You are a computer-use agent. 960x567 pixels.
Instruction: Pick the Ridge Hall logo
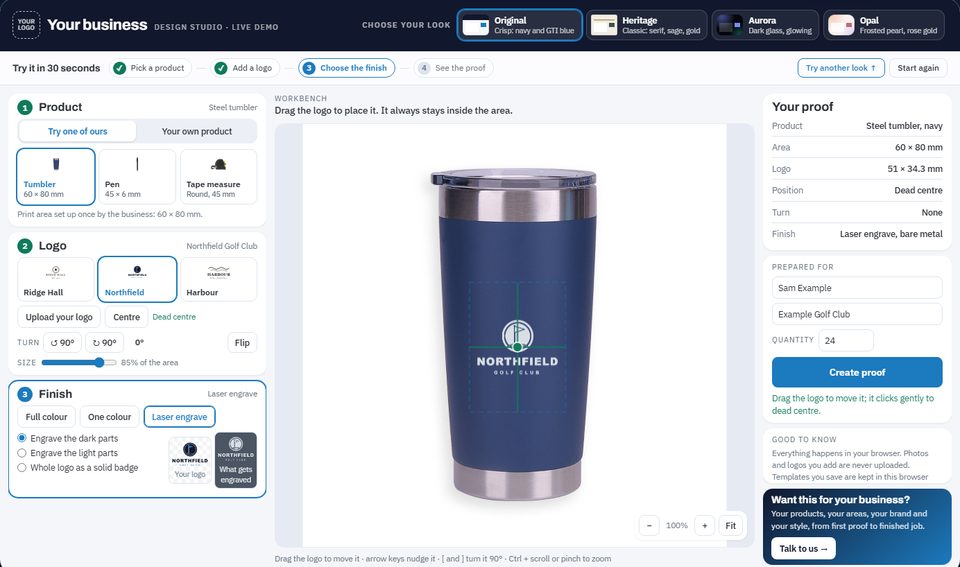coord(56,279)
